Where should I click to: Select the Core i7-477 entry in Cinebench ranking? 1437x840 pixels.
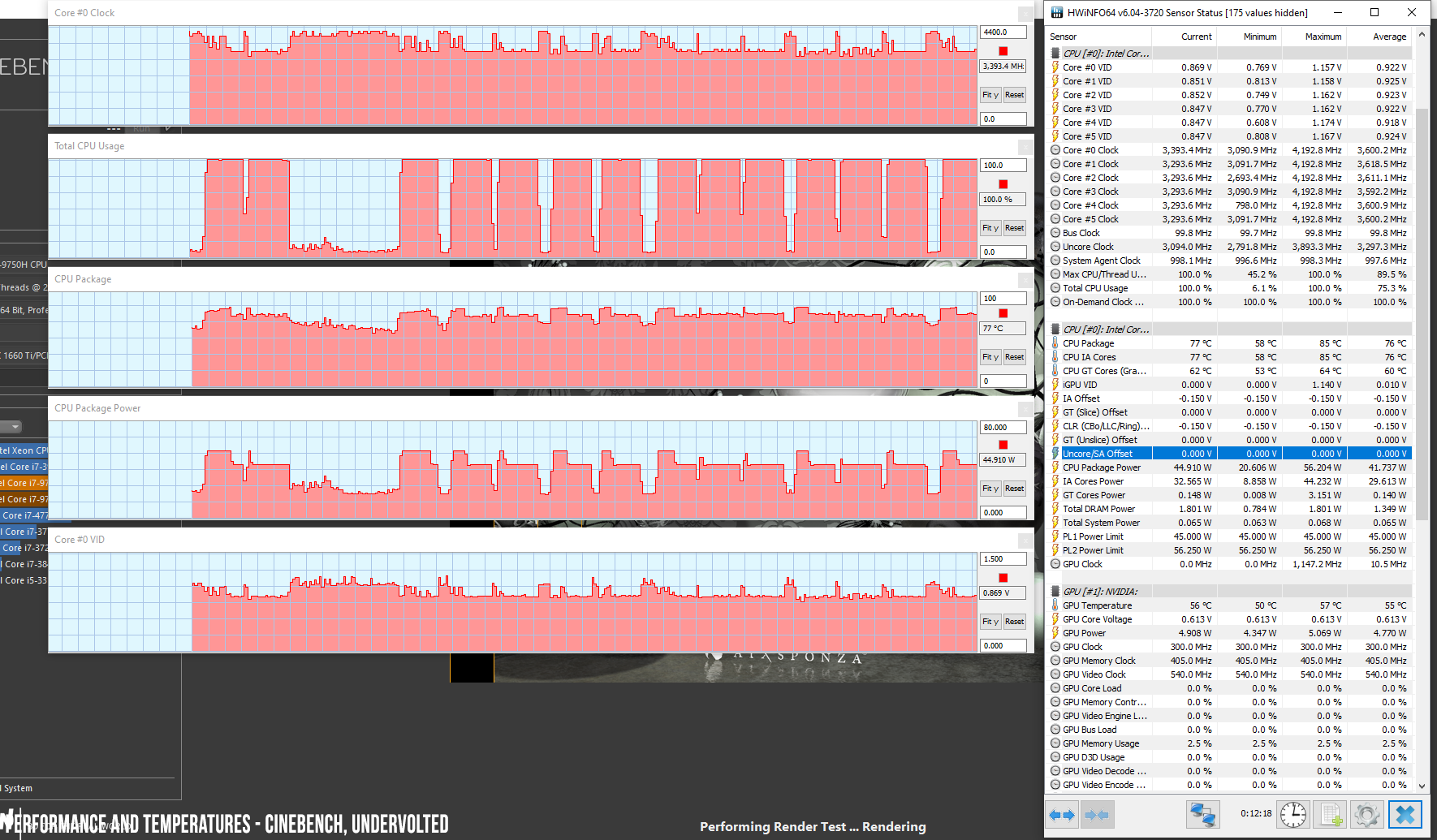pyautogui.click(x=24, y=515)
